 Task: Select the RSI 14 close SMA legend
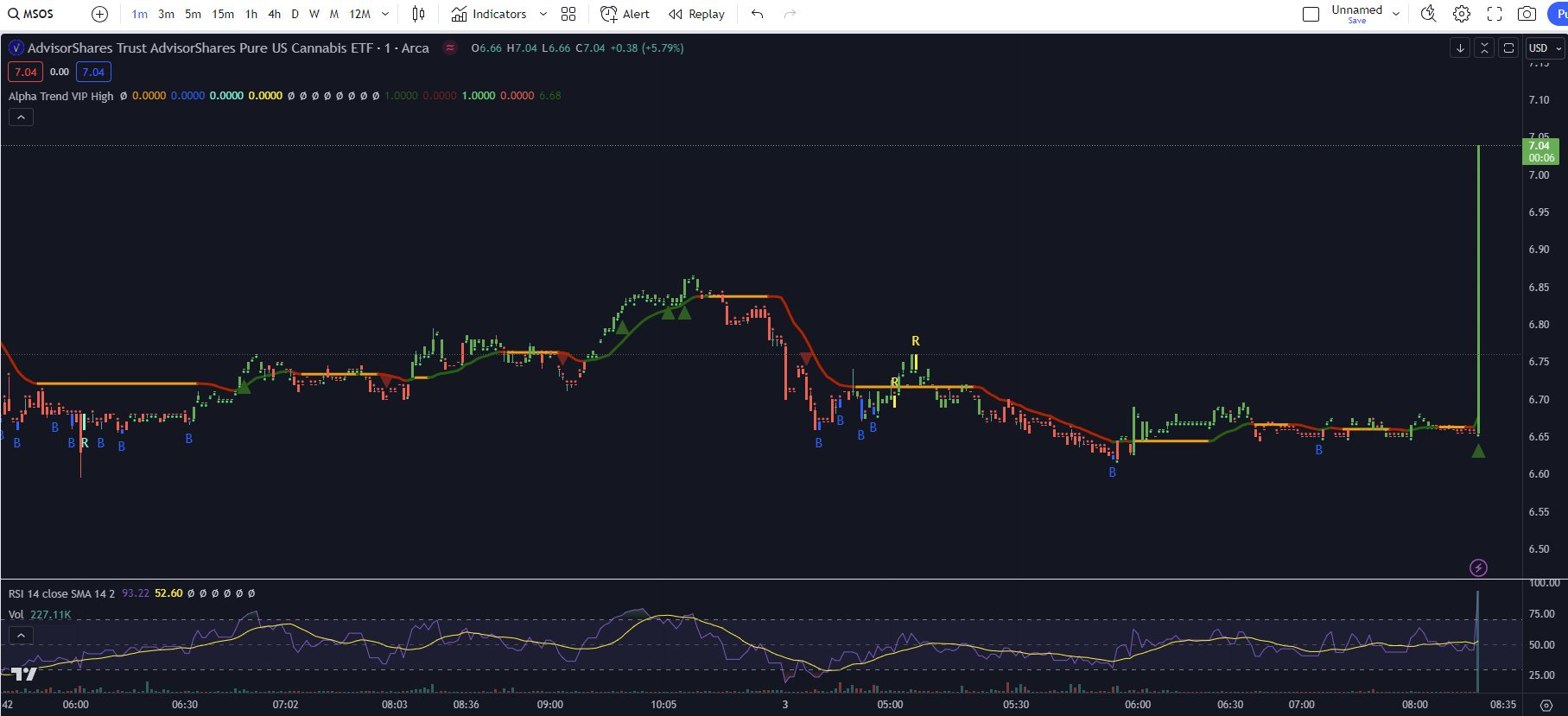tap(61, 593)
